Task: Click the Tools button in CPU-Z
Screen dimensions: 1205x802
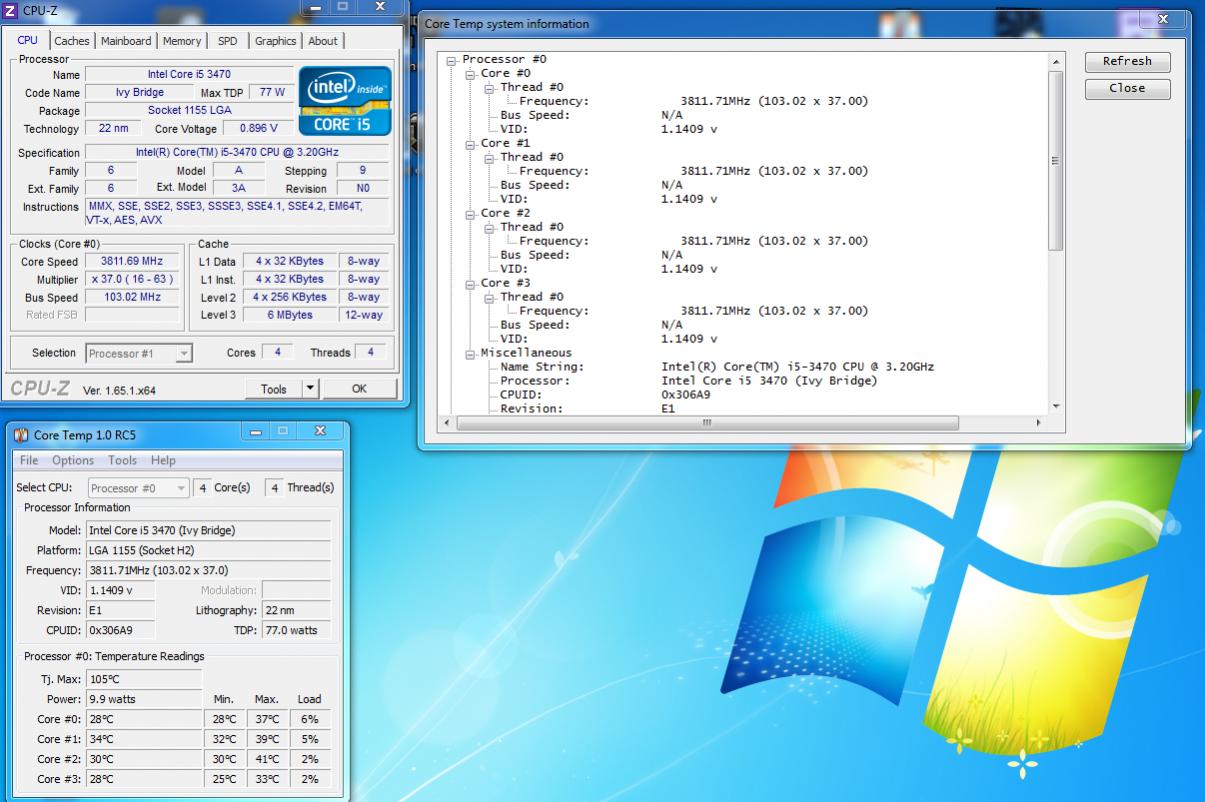Action: [x=273, y=389]
